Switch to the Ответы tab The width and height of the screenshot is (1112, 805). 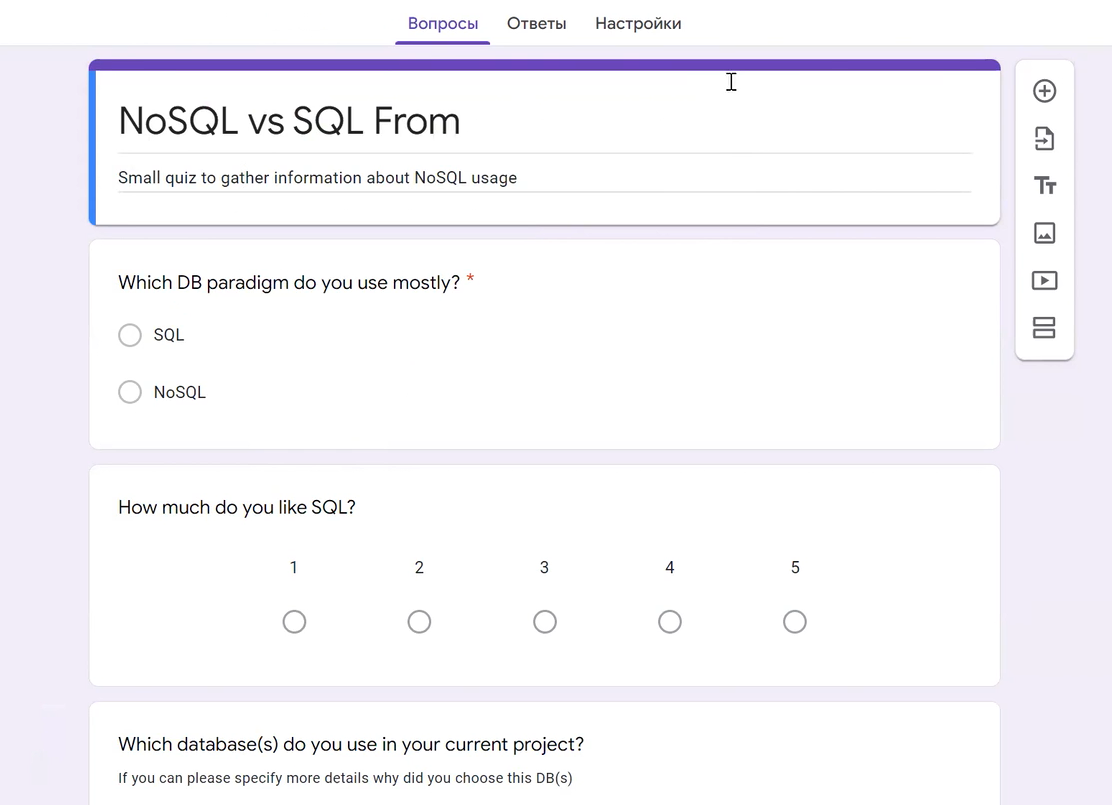pos(536,23)
